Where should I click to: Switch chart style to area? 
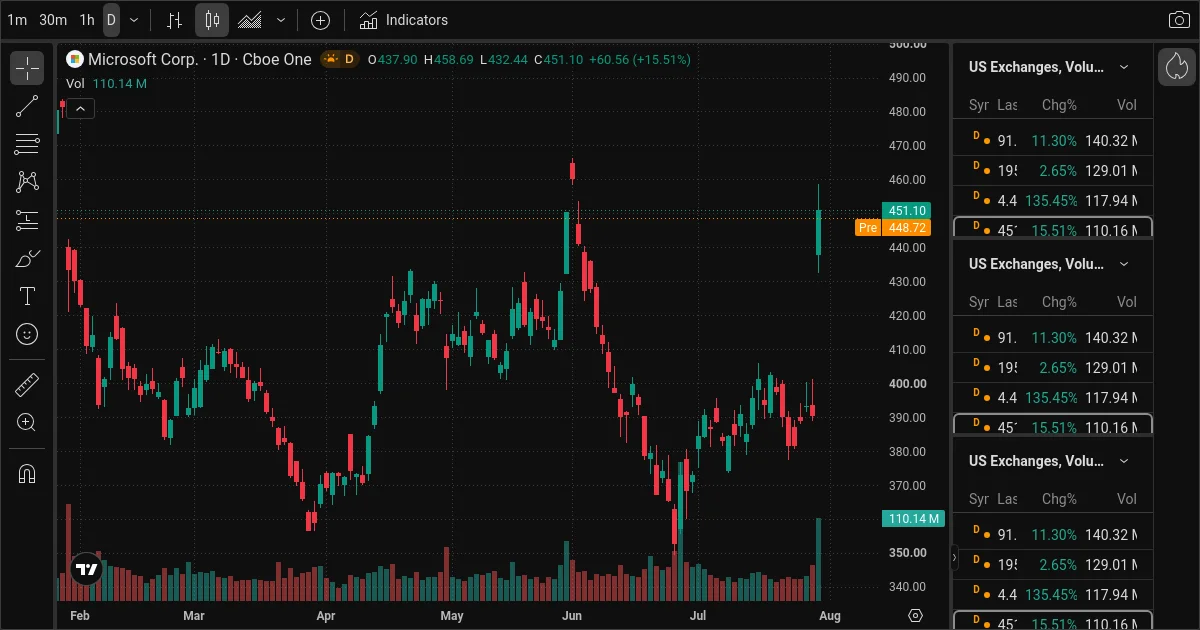(250, 20)
